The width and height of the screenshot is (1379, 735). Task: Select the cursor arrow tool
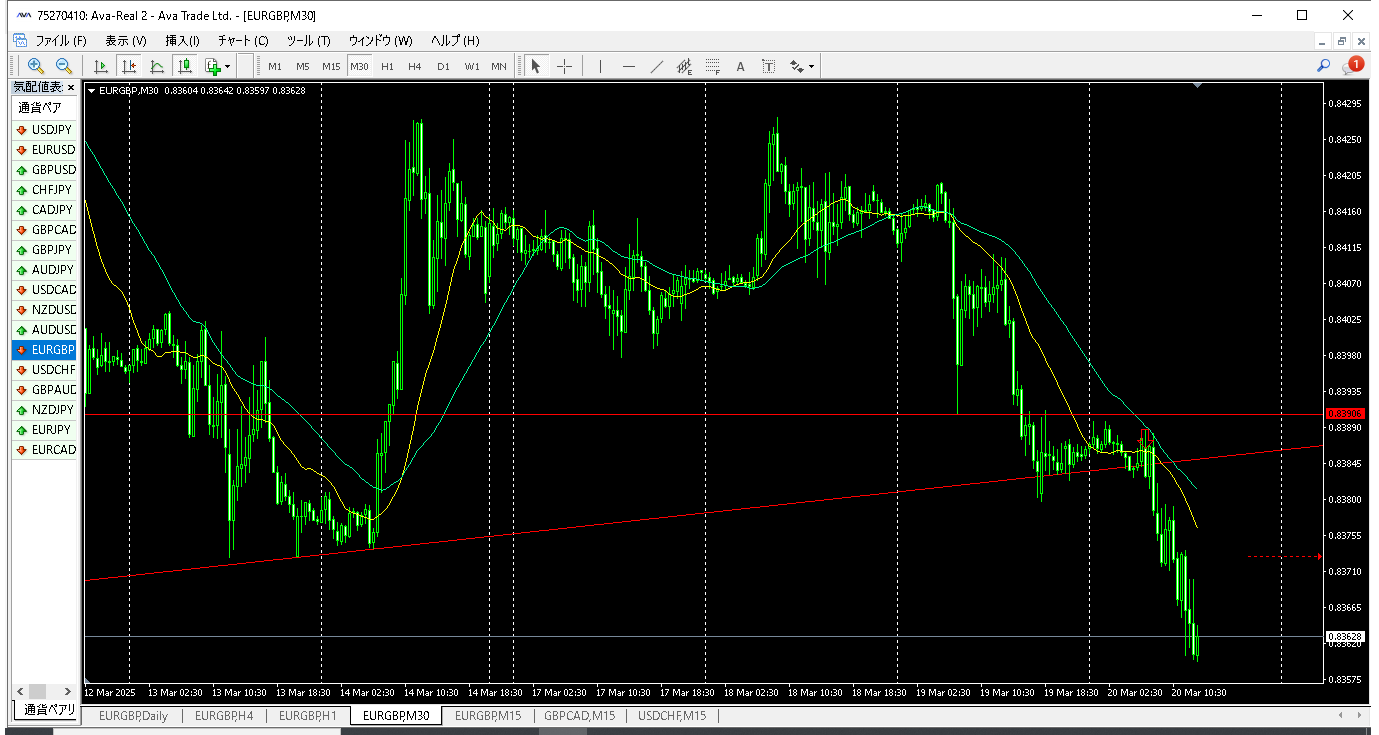coord(536,66)
